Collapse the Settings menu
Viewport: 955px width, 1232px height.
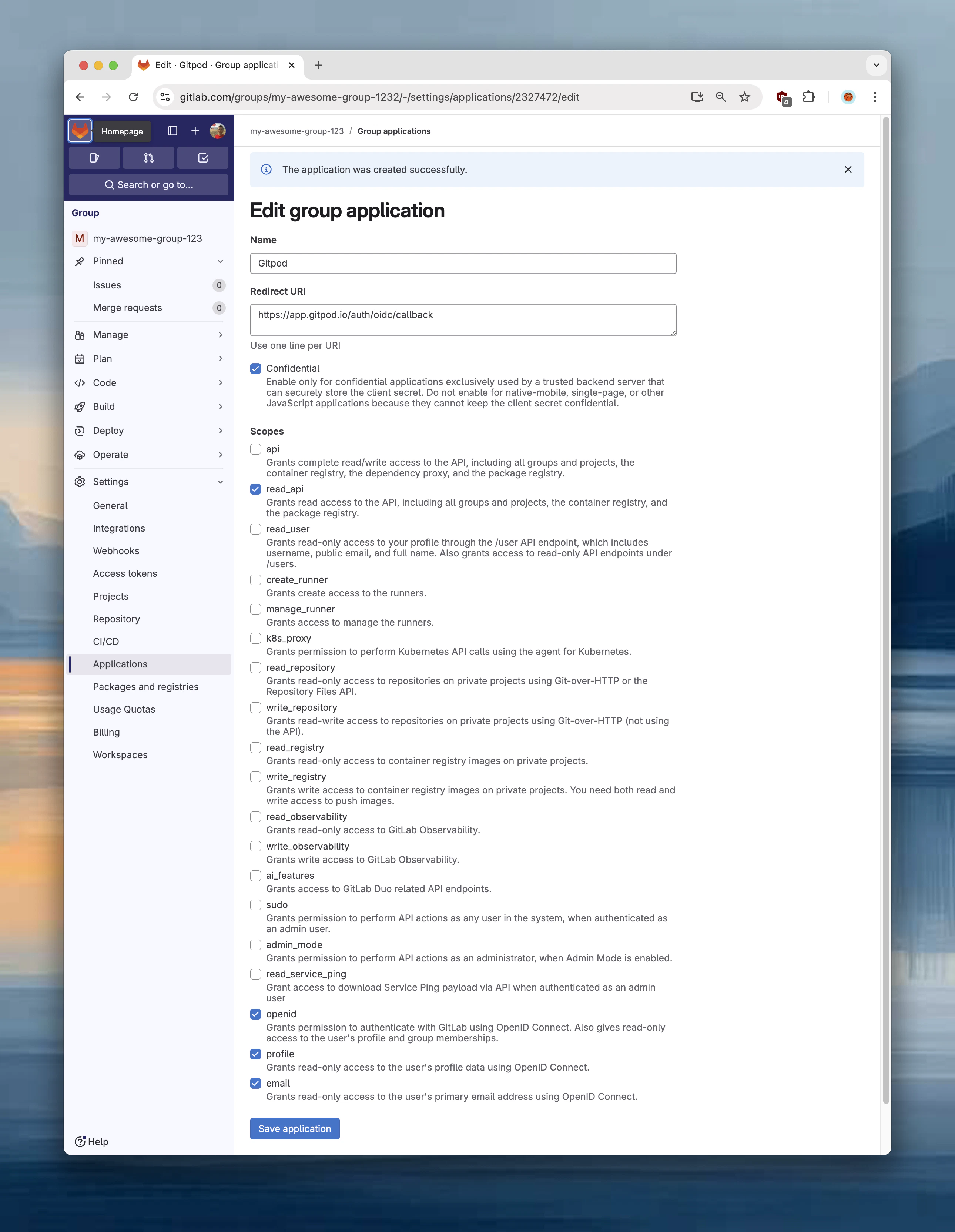click(150, 482)
